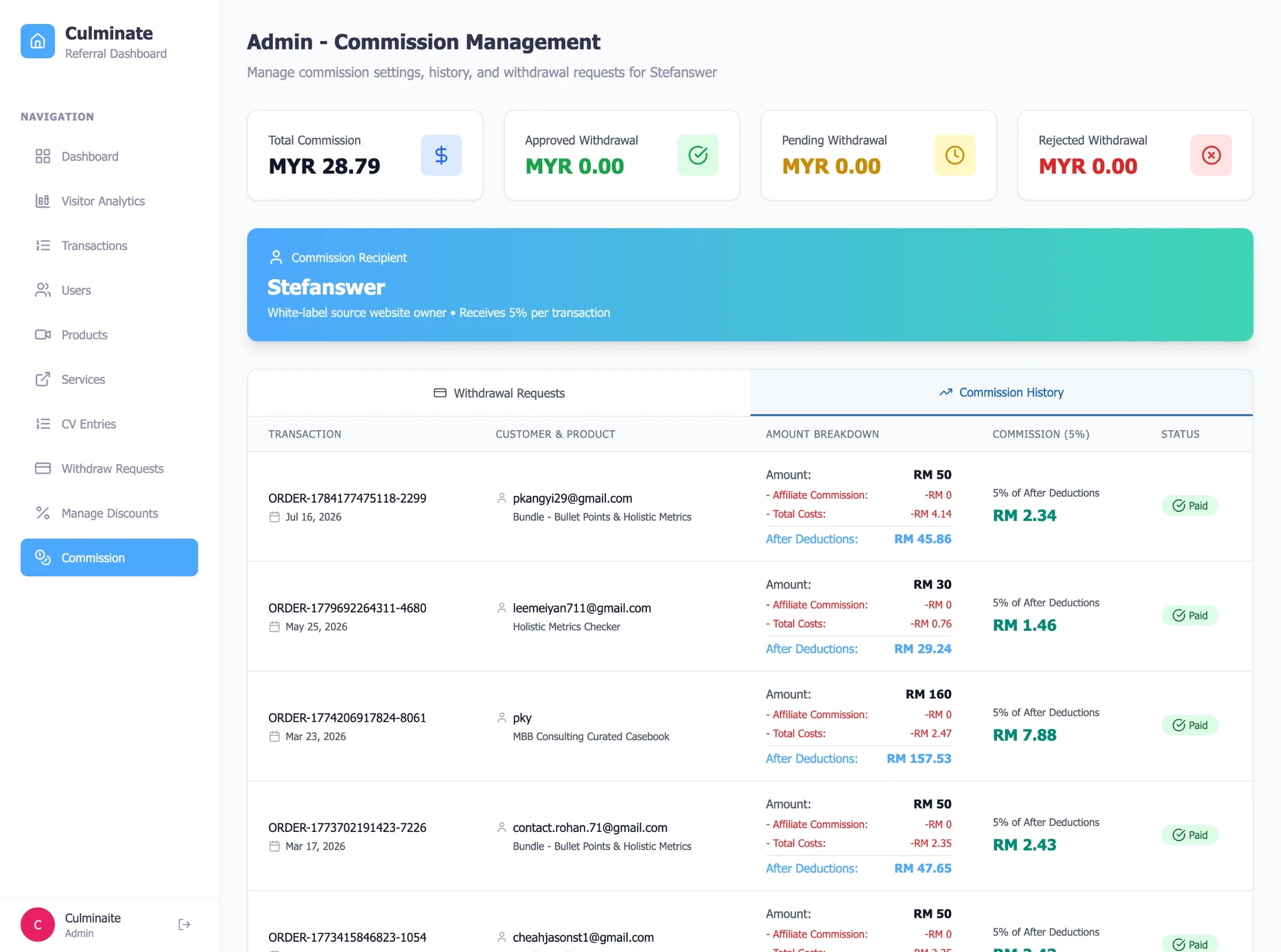Select order ORDER-1773702191423-7226
The width and height of the screenshot is (1281, 952).
(347, 828)
